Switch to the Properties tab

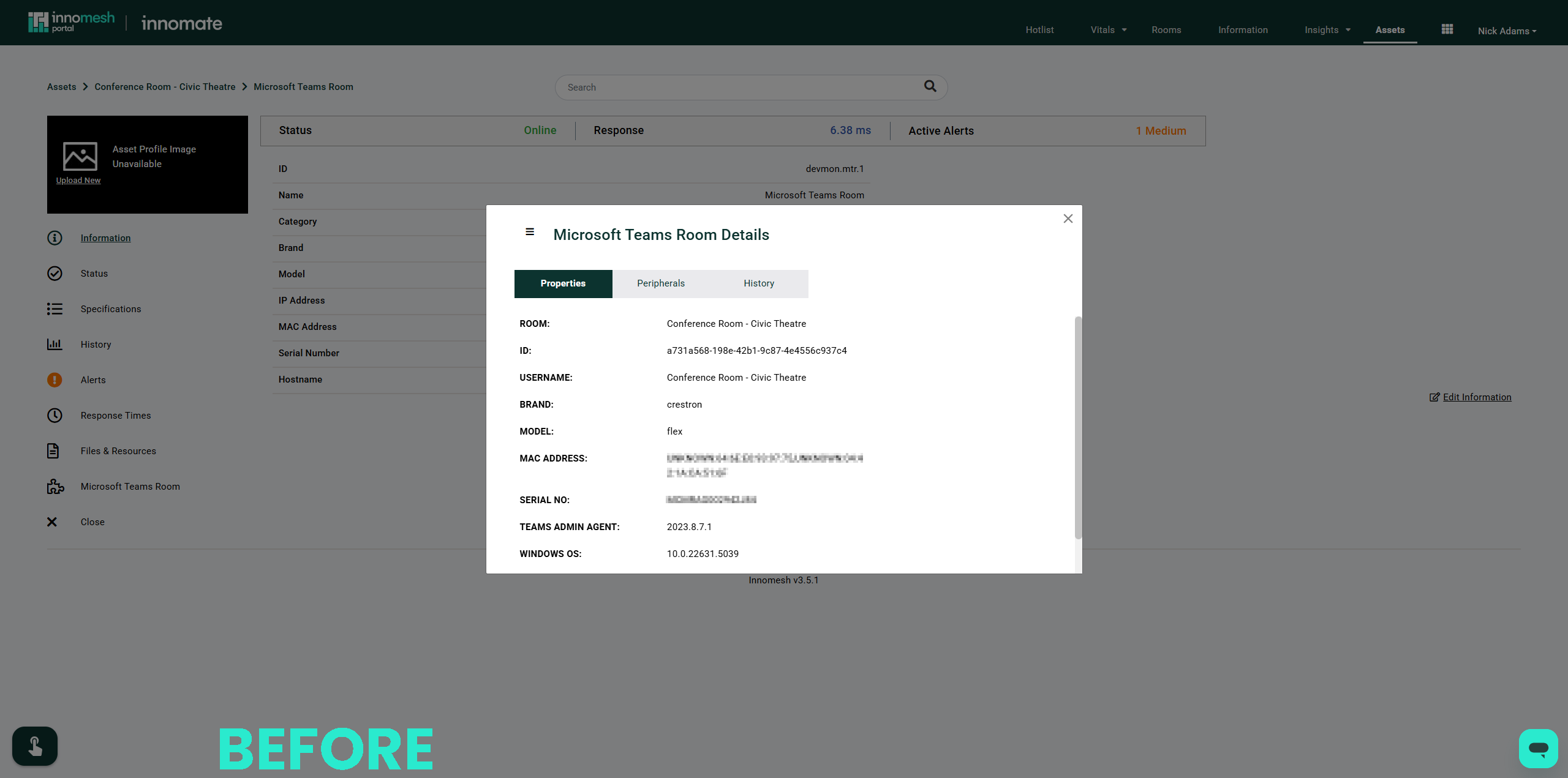point(563,284)
